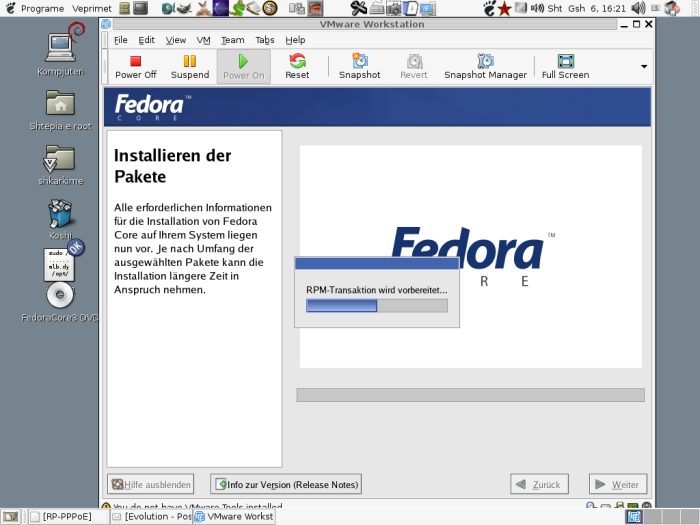Open Info zur Version (Release Notes)

[286, 484]
